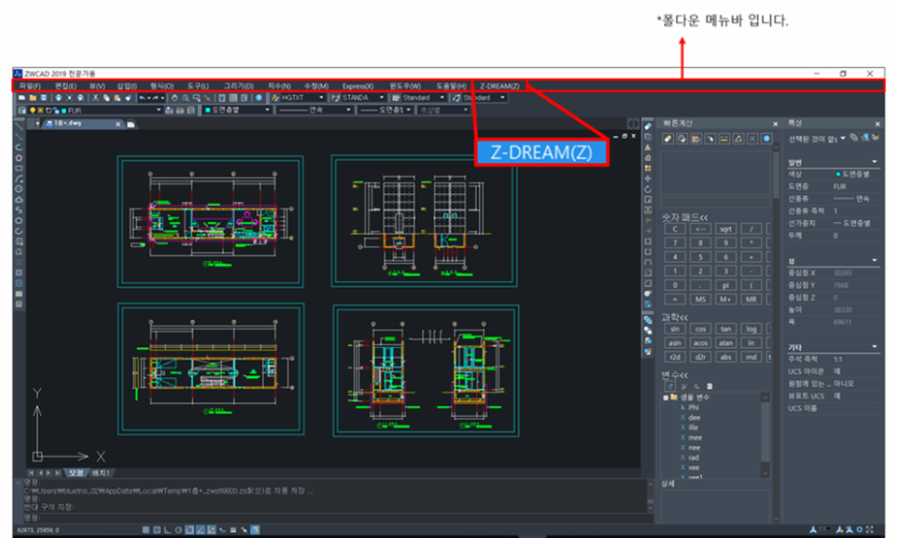Select the Move tool in the modify toolbar
The width and height of the screenshot is (901, 549).
click(648, 178)
